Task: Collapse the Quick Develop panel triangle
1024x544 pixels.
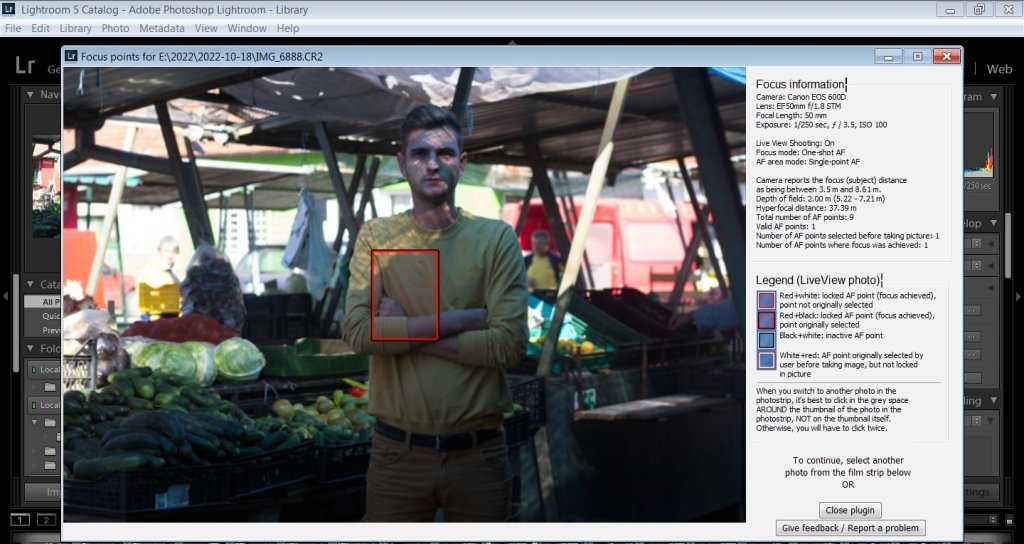Action: (x=993, y=223)
